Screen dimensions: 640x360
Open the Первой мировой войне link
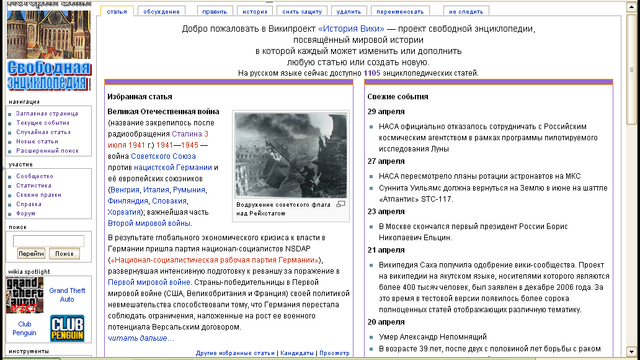pyautogui.click(x=149, y=282)
